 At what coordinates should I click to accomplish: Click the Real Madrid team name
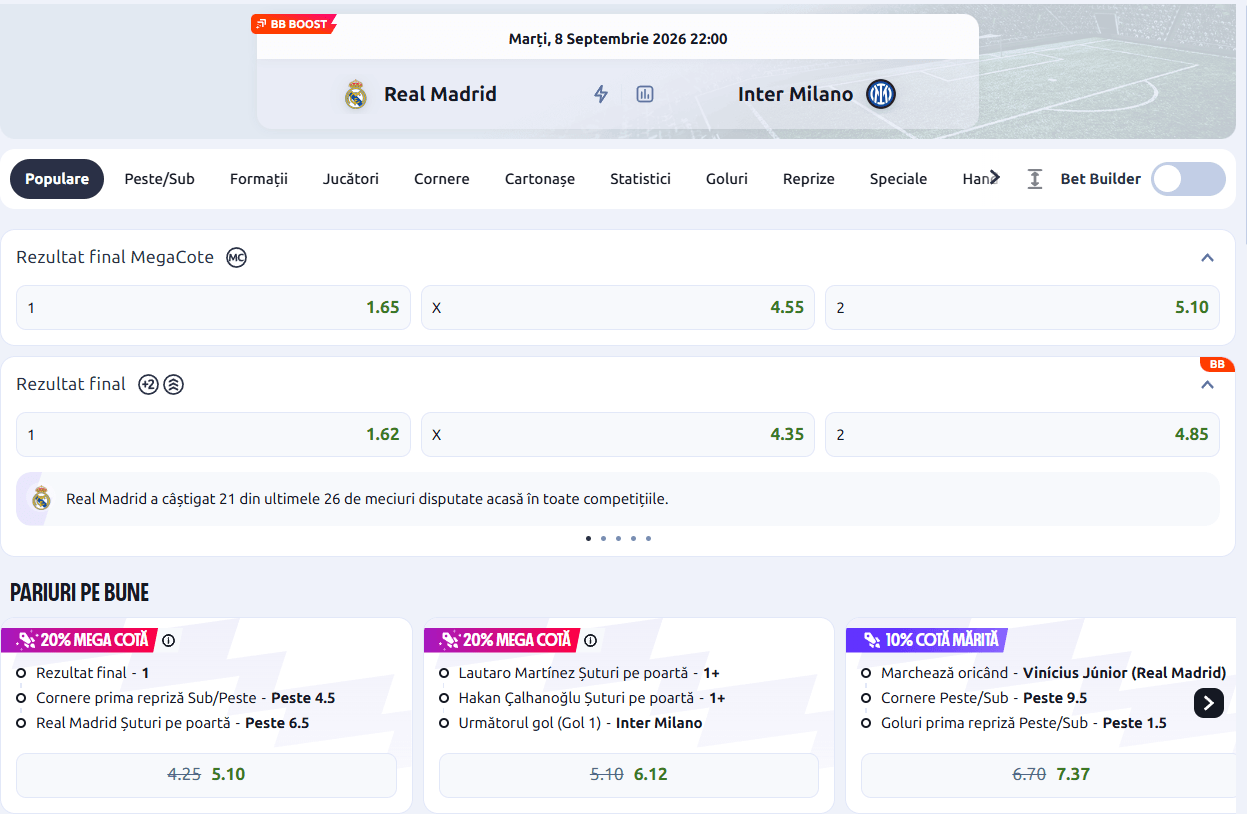pyautogui.click(x=440, y=94)
